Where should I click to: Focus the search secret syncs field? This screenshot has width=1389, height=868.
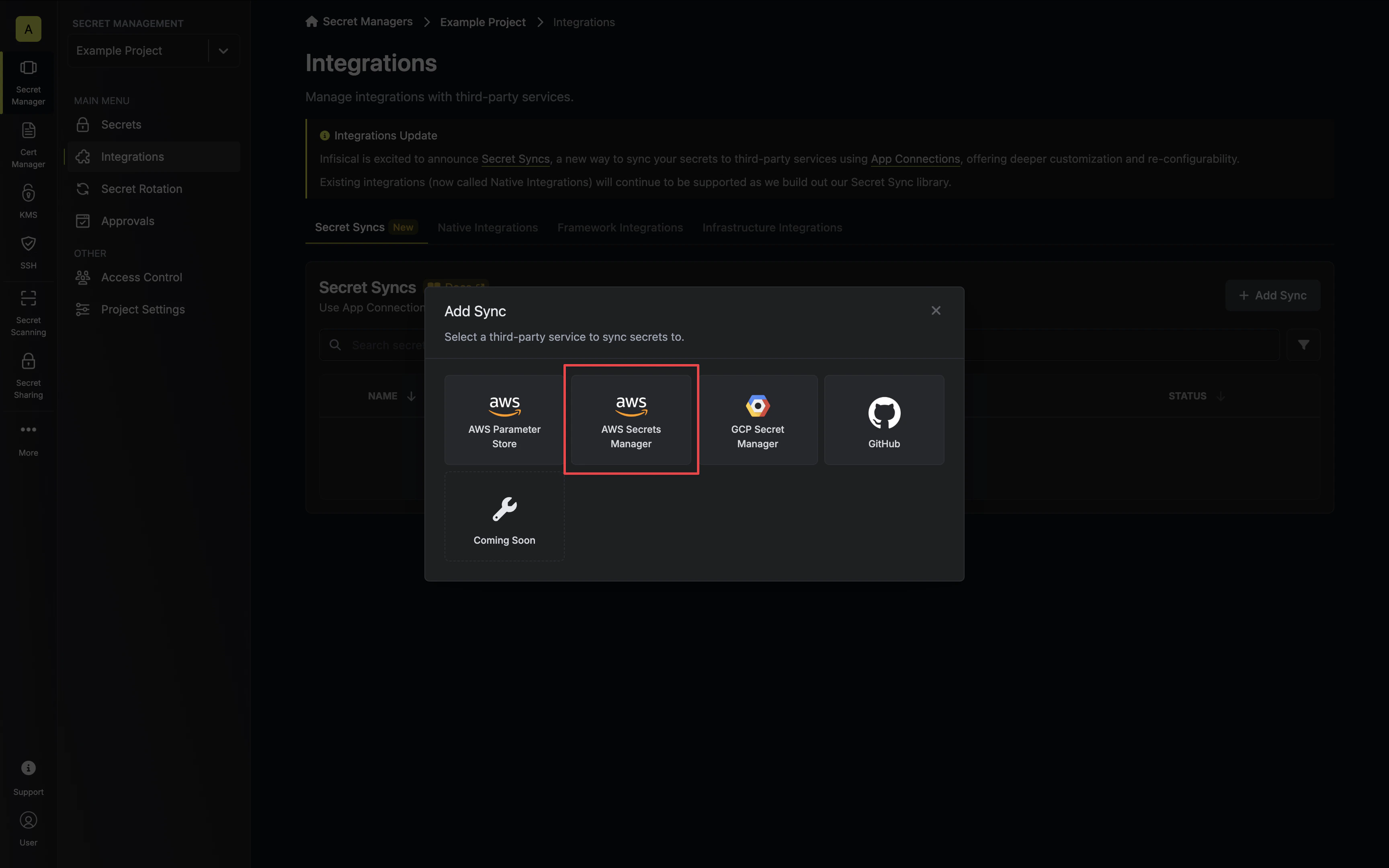click(799, 344)
